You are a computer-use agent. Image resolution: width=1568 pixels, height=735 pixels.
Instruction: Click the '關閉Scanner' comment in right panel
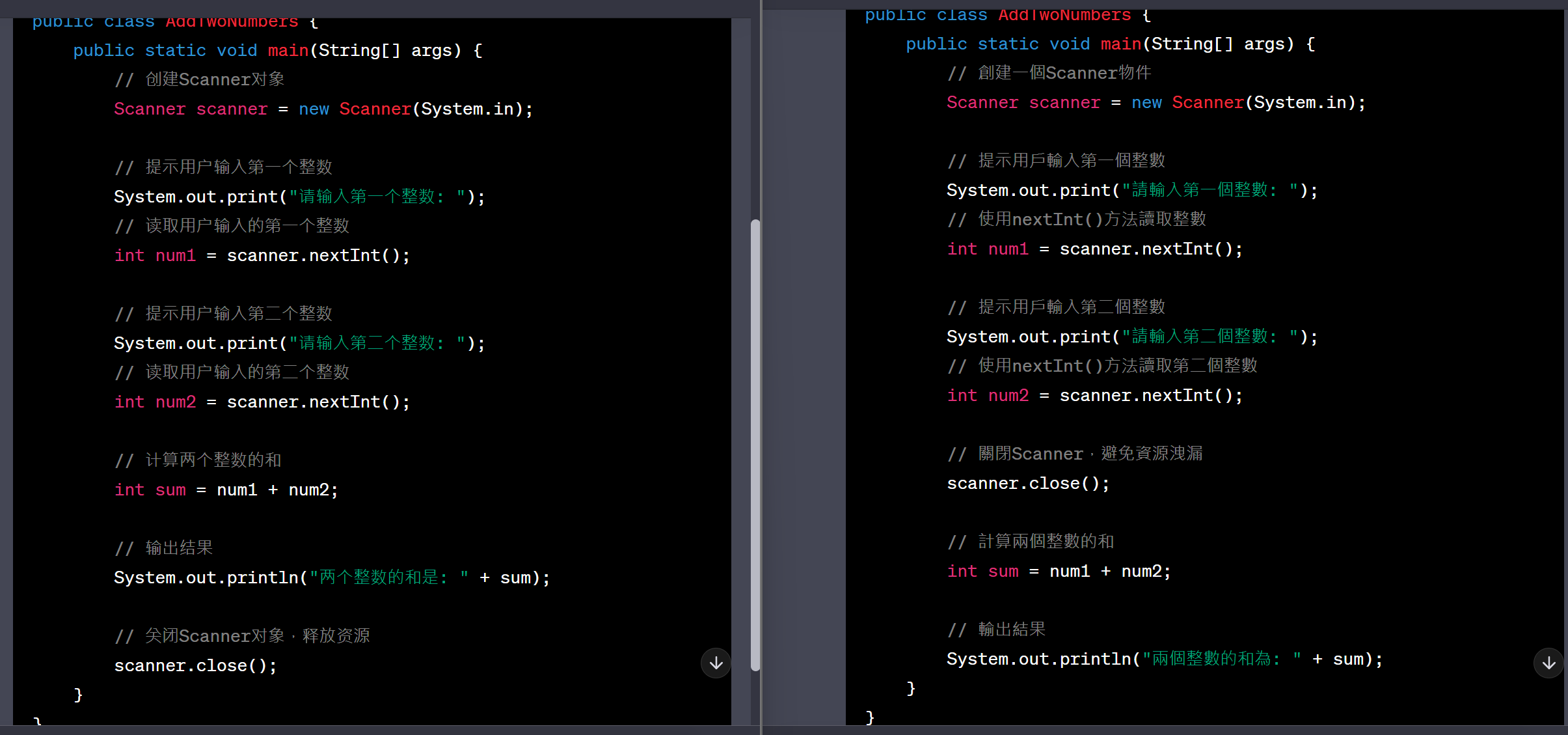click(1075, 454)
